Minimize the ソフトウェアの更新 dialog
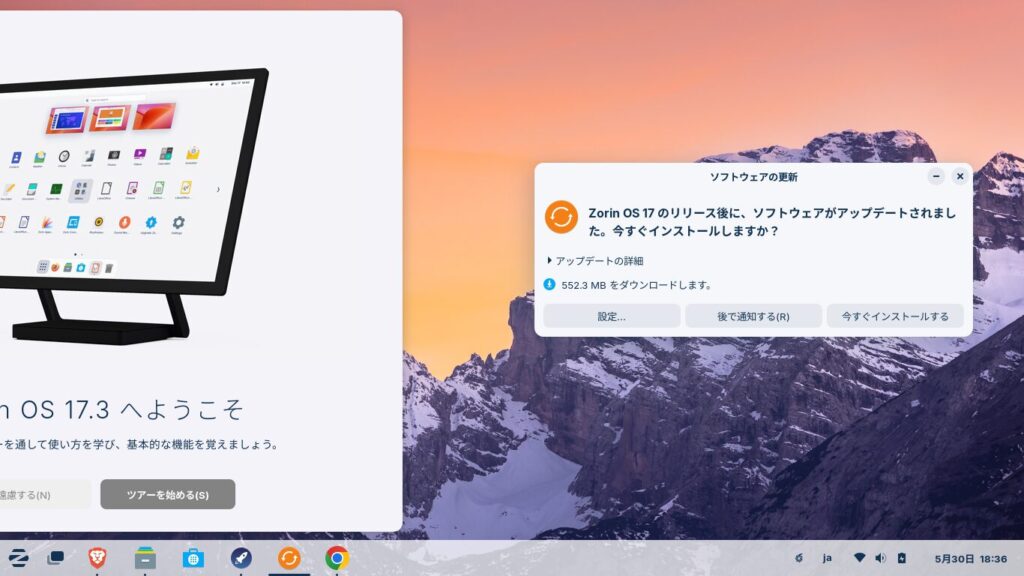Image resolution: width=1024 pixels, height=576 pixels. click(936, 176)
